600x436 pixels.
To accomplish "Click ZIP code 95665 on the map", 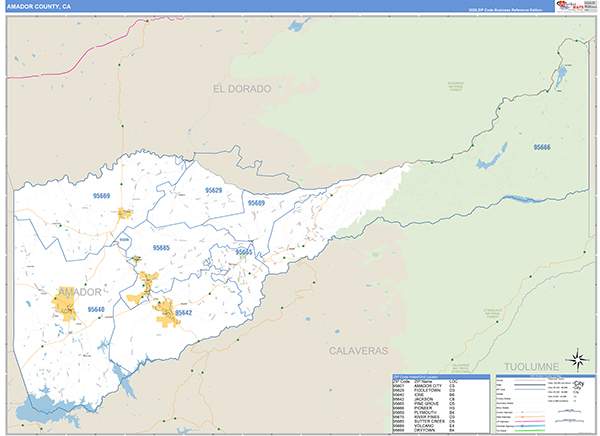I will click(244, 252).
